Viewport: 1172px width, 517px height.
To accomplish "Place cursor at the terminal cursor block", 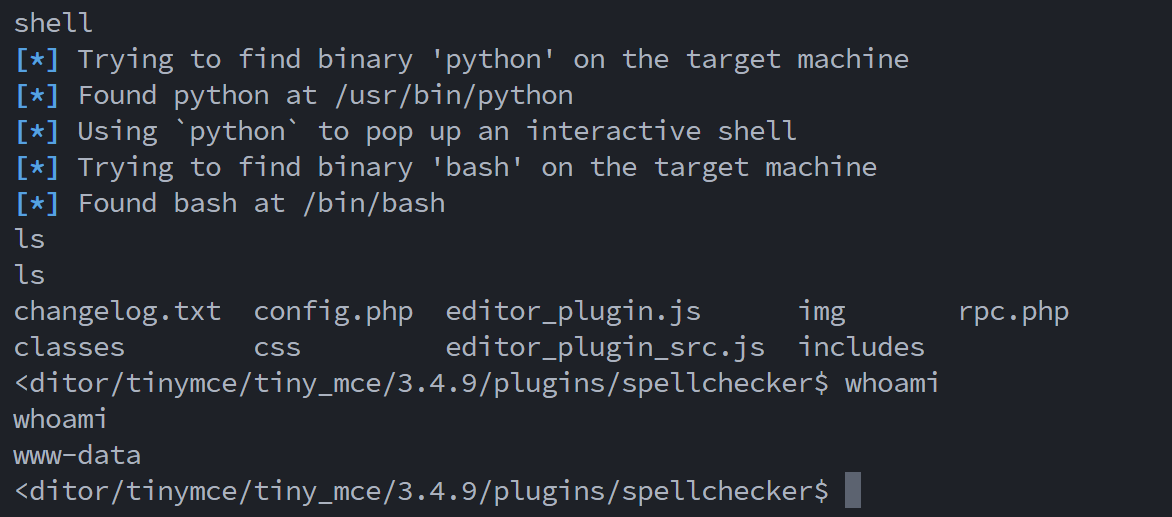I will [852, 491].
